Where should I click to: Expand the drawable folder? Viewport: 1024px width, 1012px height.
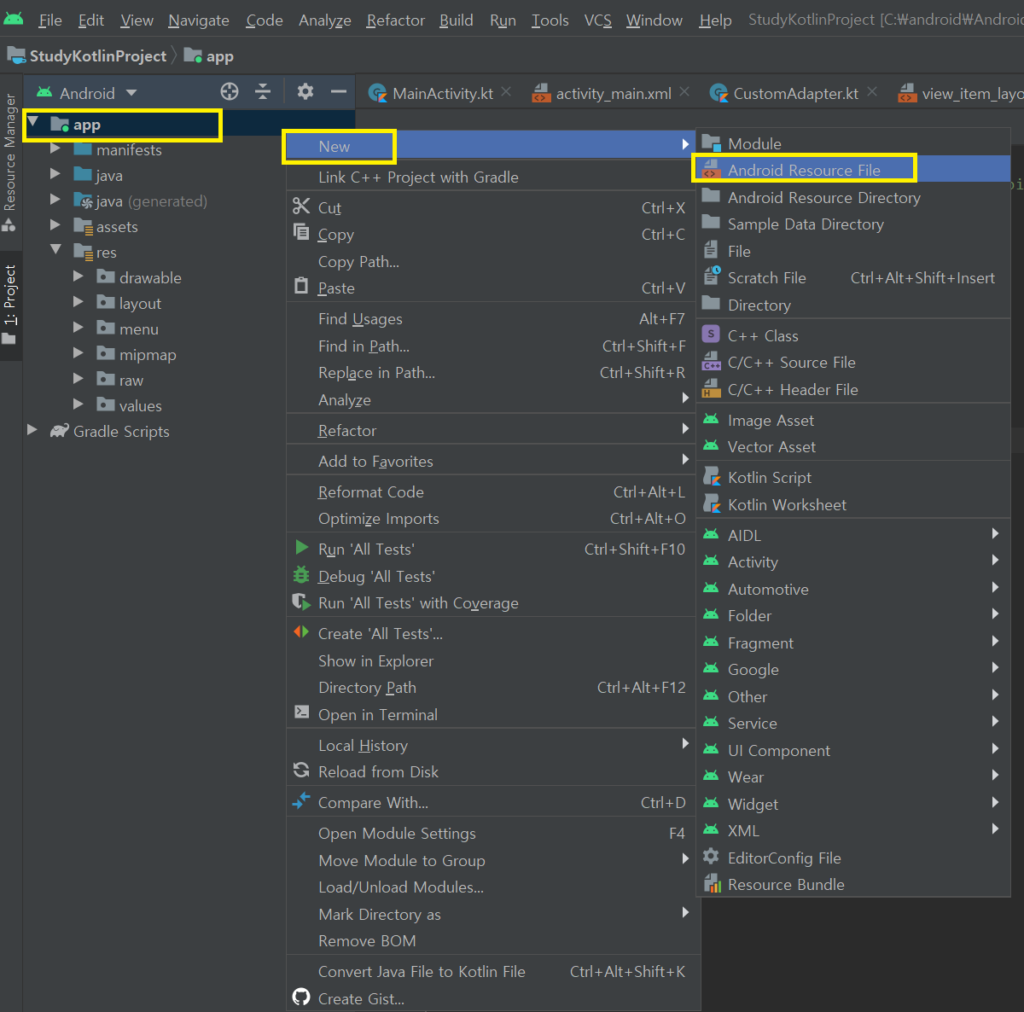tap(79, 278)
